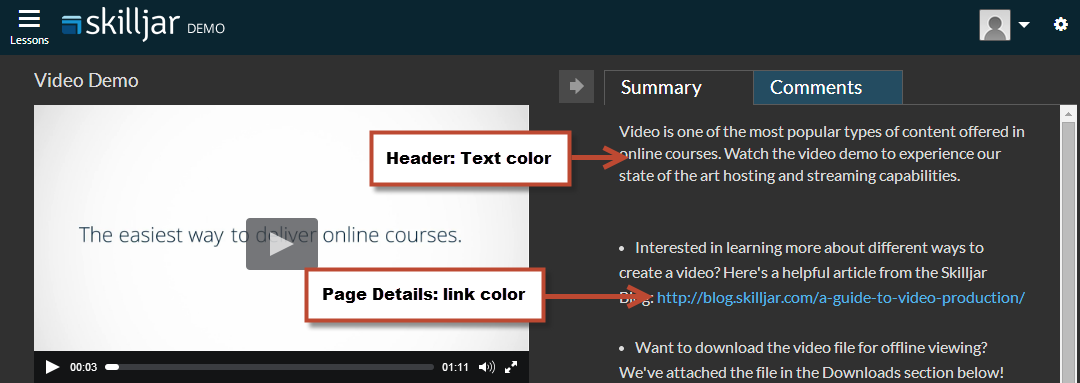Seek on the video progress bar
The height and width of the screenshot is (383, 1080).
point(269,367)
